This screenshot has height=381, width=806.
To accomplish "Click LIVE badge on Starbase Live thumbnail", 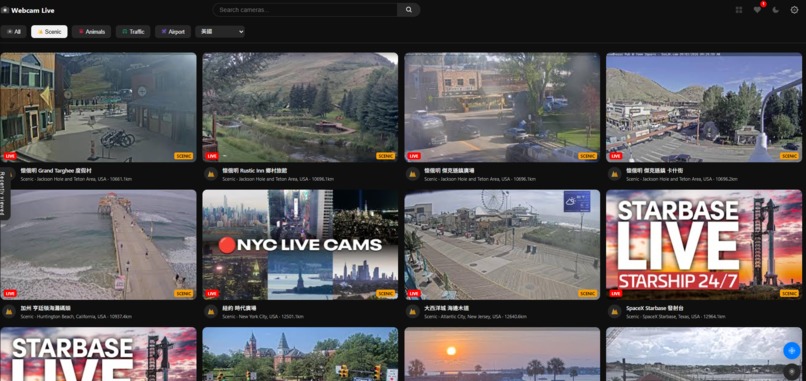I will tap(616, 294).
